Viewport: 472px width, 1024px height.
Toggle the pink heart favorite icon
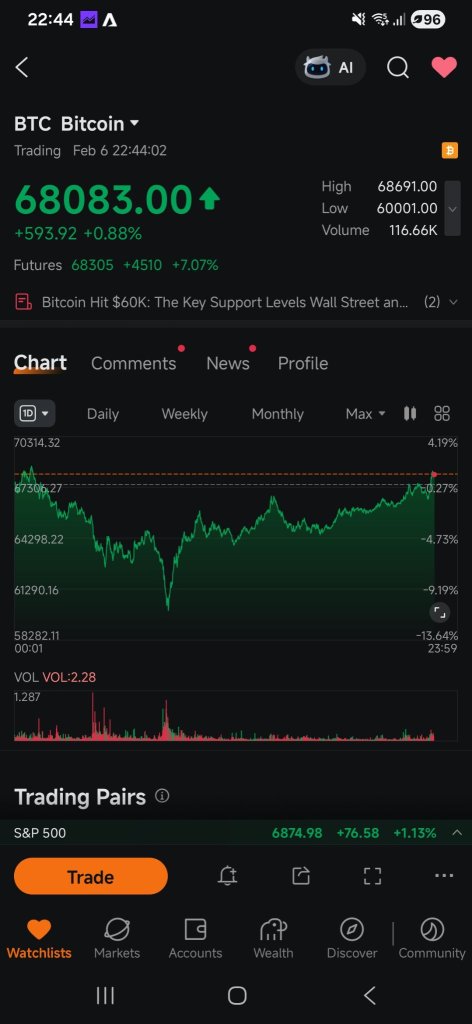click(x=444, y=67)
